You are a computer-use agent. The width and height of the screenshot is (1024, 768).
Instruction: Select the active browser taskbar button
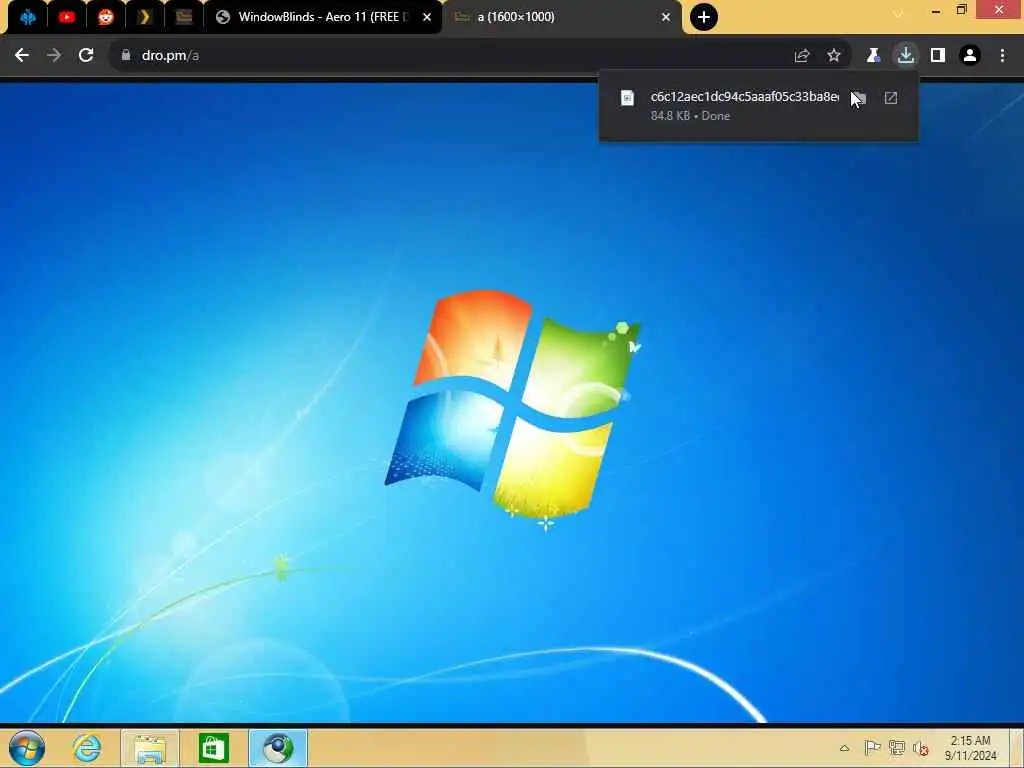[x=278, y=748]
